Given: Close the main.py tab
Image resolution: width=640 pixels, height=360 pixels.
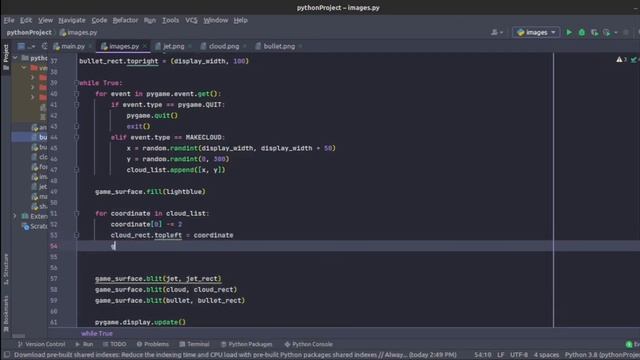Looking at the screenshot, I should [90, 46].
